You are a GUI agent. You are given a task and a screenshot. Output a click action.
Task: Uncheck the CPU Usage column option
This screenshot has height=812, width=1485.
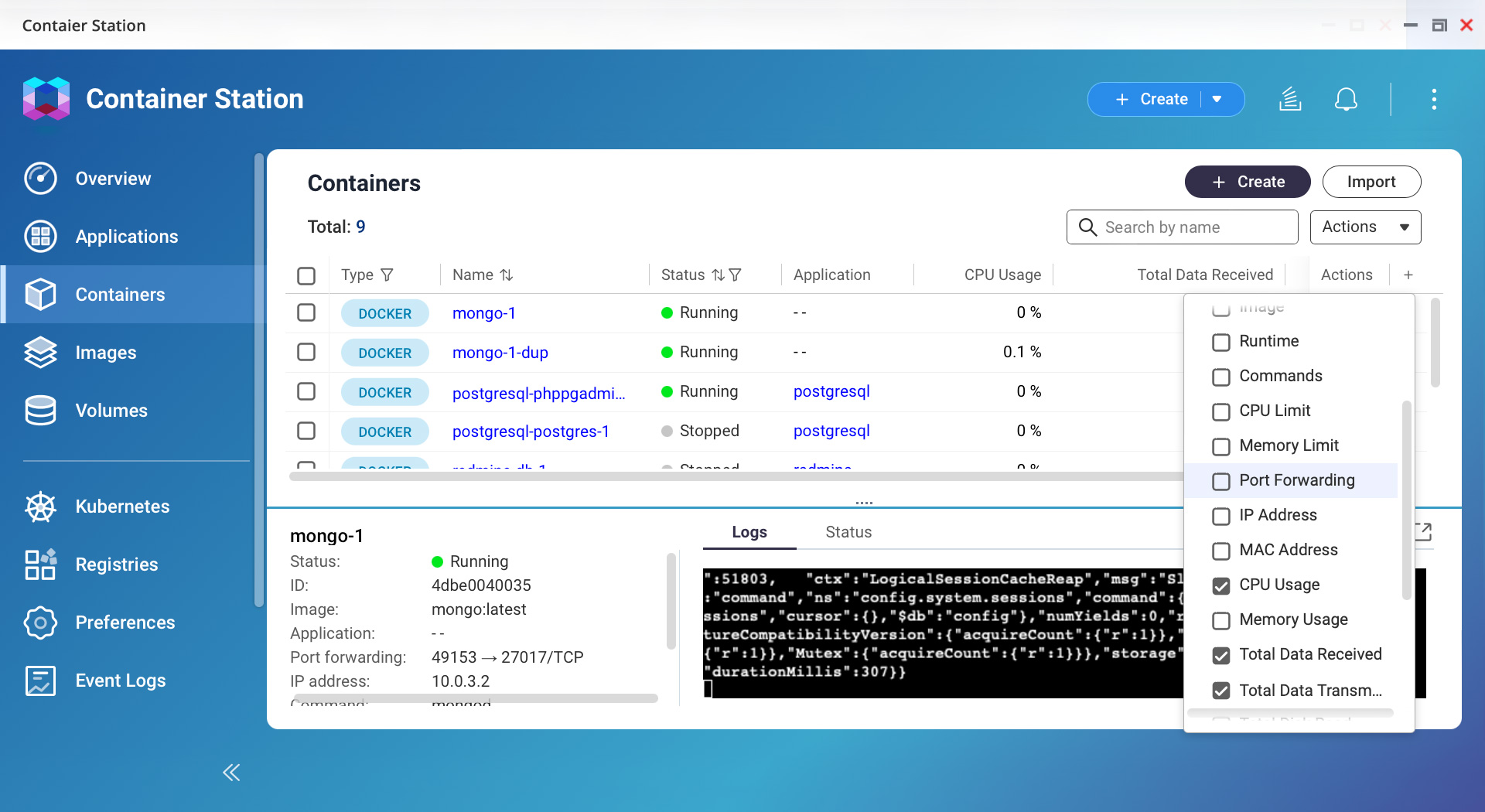point(1220,585)
